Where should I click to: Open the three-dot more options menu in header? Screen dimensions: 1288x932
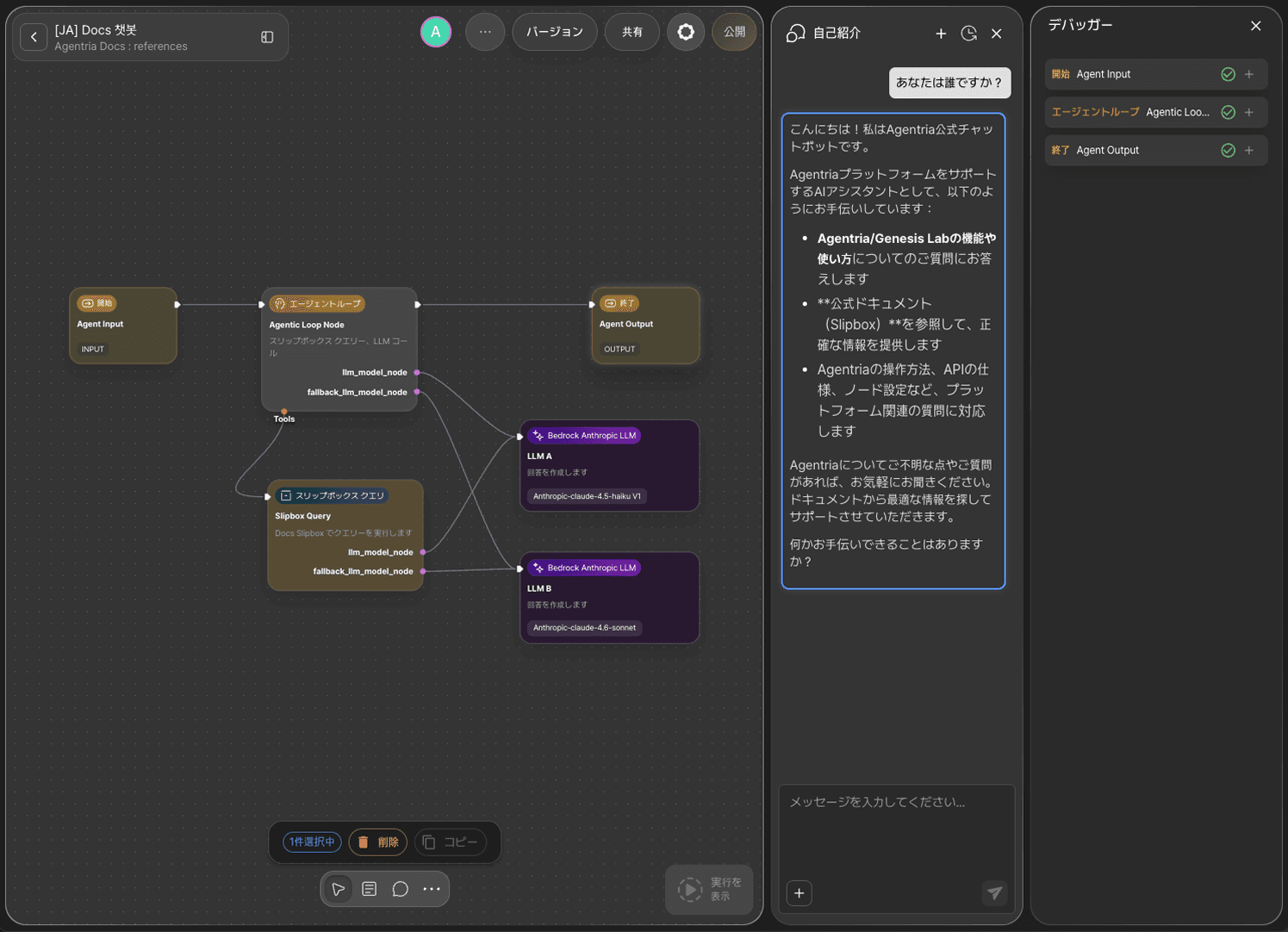(x=485, y=32)
